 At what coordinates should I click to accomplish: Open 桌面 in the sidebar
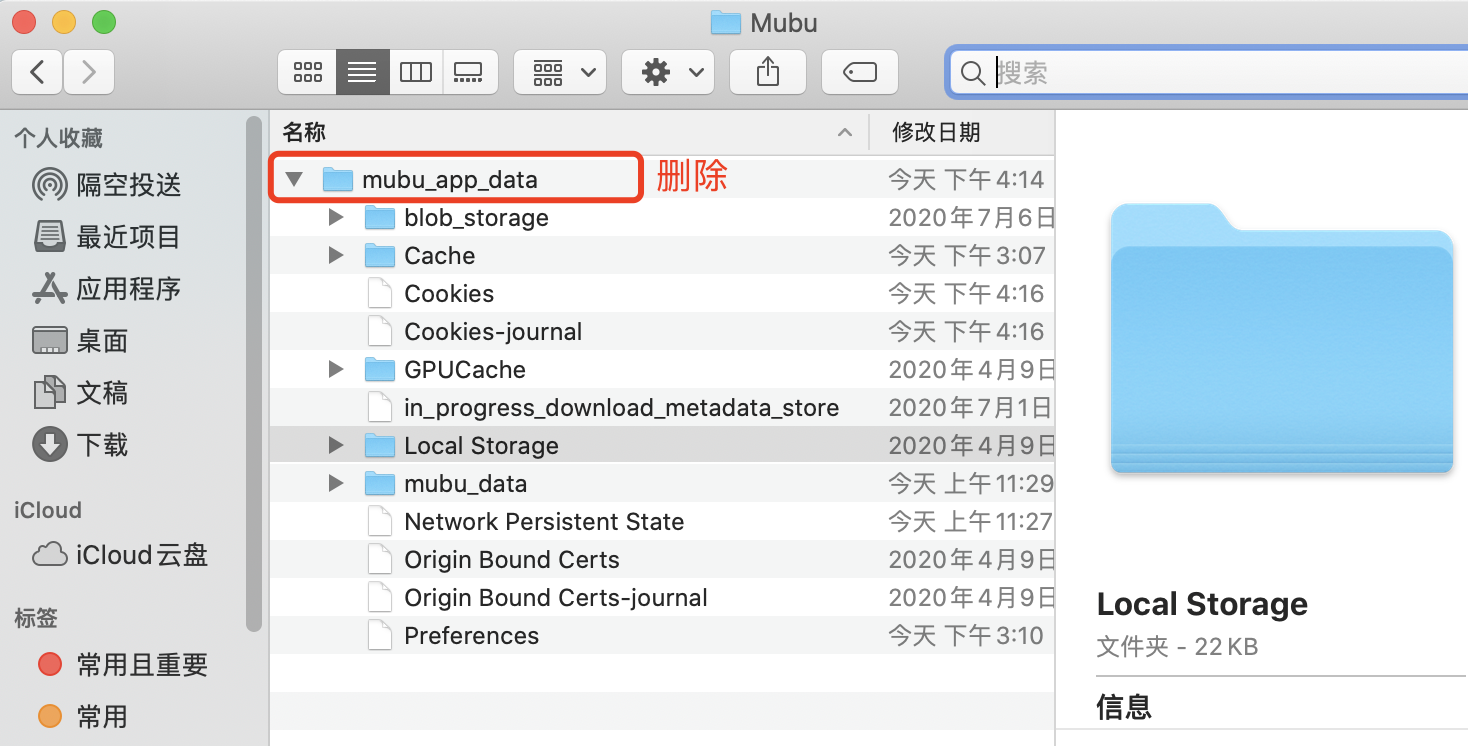click(x=80, y=341)
